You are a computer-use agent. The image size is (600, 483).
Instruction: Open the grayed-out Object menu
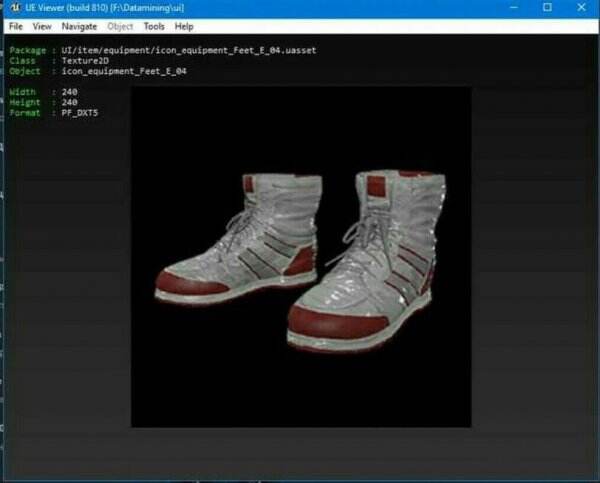[x=120, y=26]
